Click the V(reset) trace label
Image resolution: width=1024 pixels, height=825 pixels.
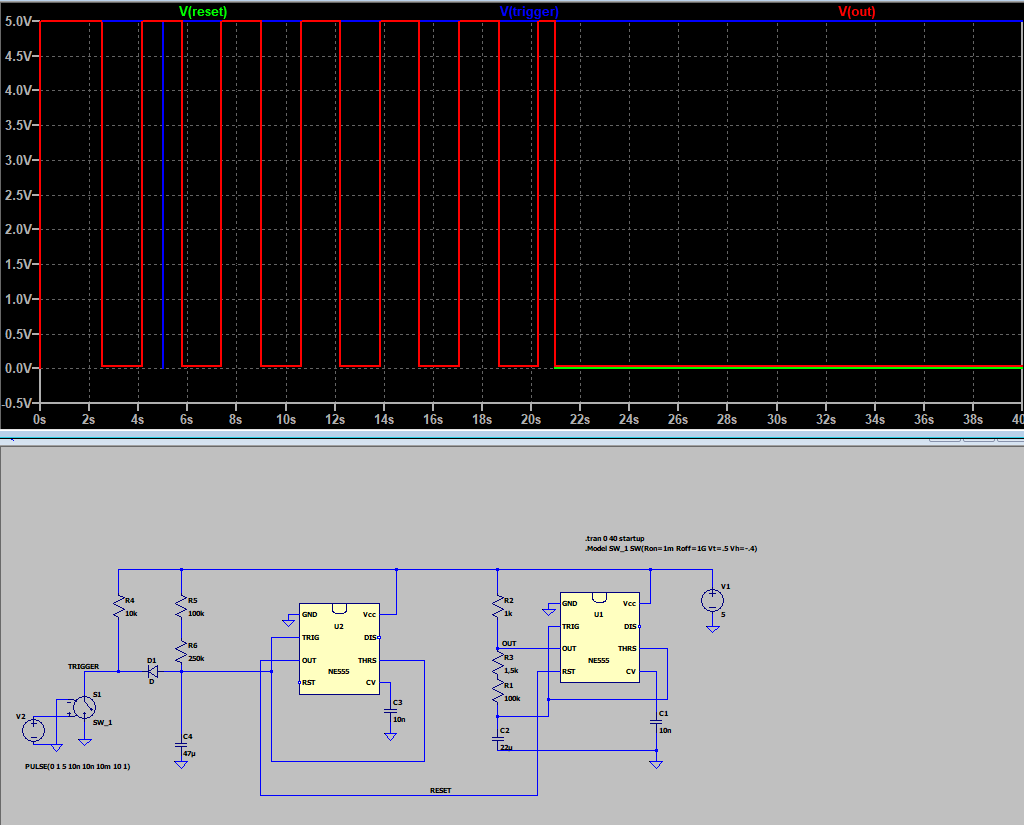point(203,12)
